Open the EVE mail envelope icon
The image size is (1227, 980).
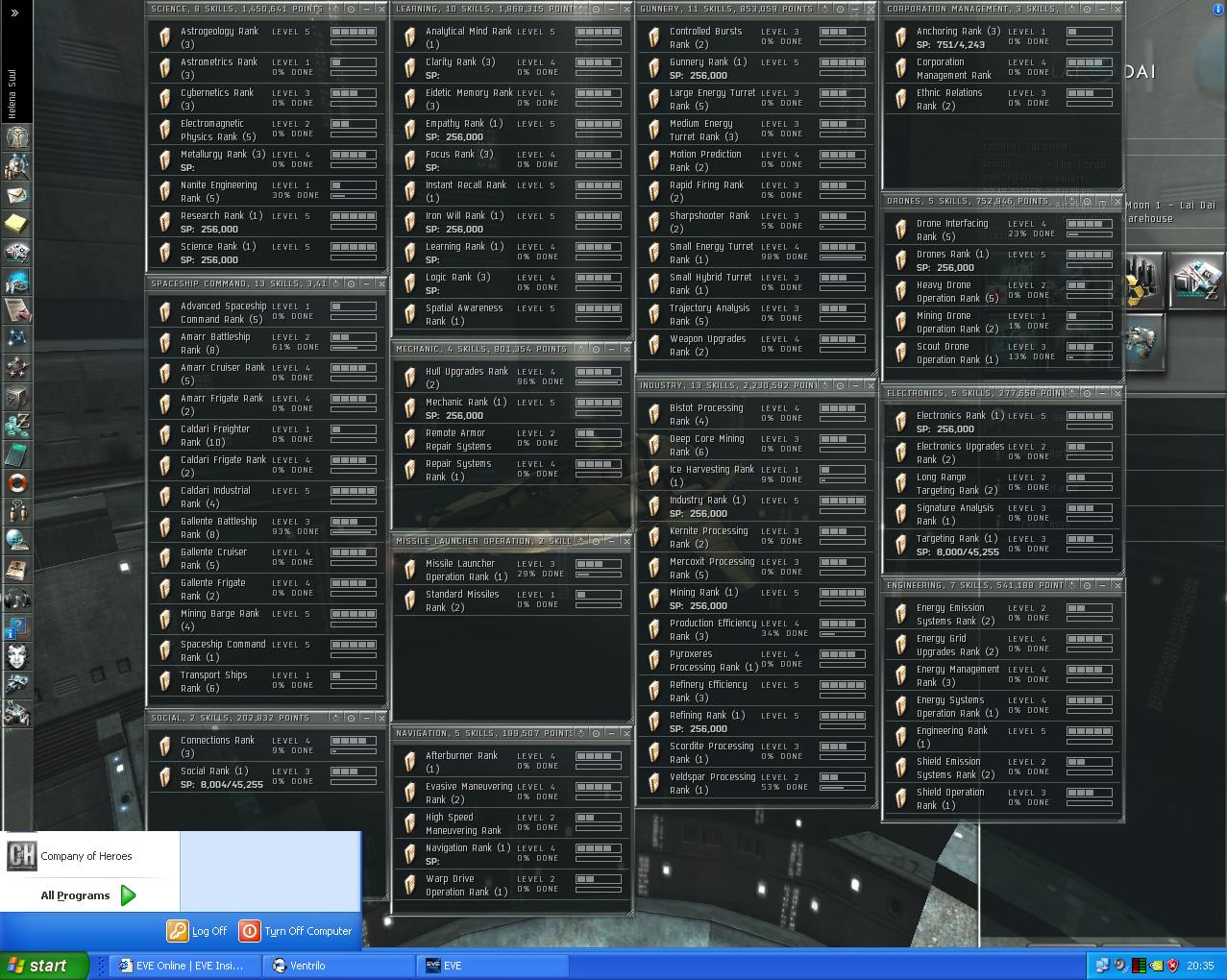pyautogui.click(x=16, y=195)
